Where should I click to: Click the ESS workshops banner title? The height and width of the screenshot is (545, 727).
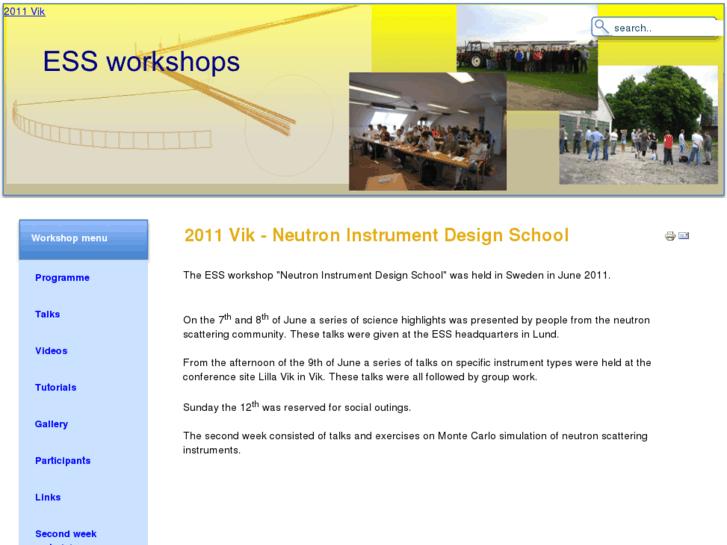[x=141, y=61]
